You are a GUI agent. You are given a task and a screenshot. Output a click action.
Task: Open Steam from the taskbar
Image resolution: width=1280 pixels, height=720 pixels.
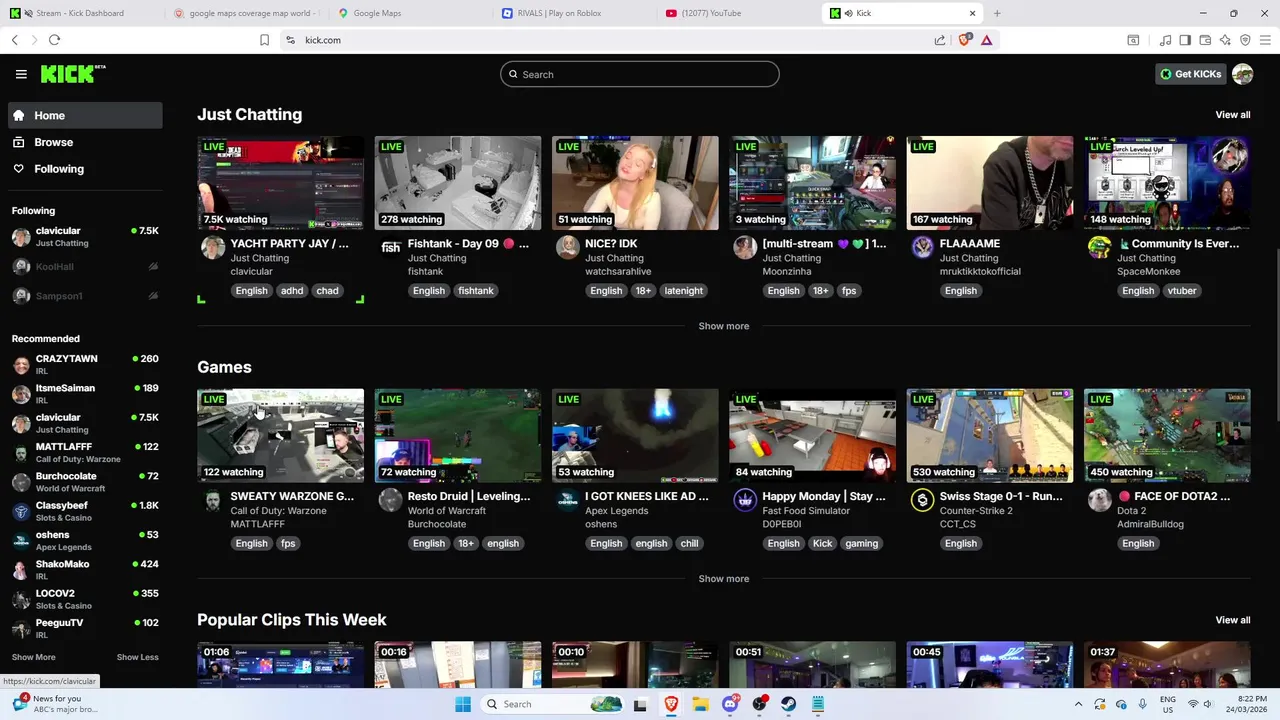pos(789,704)
